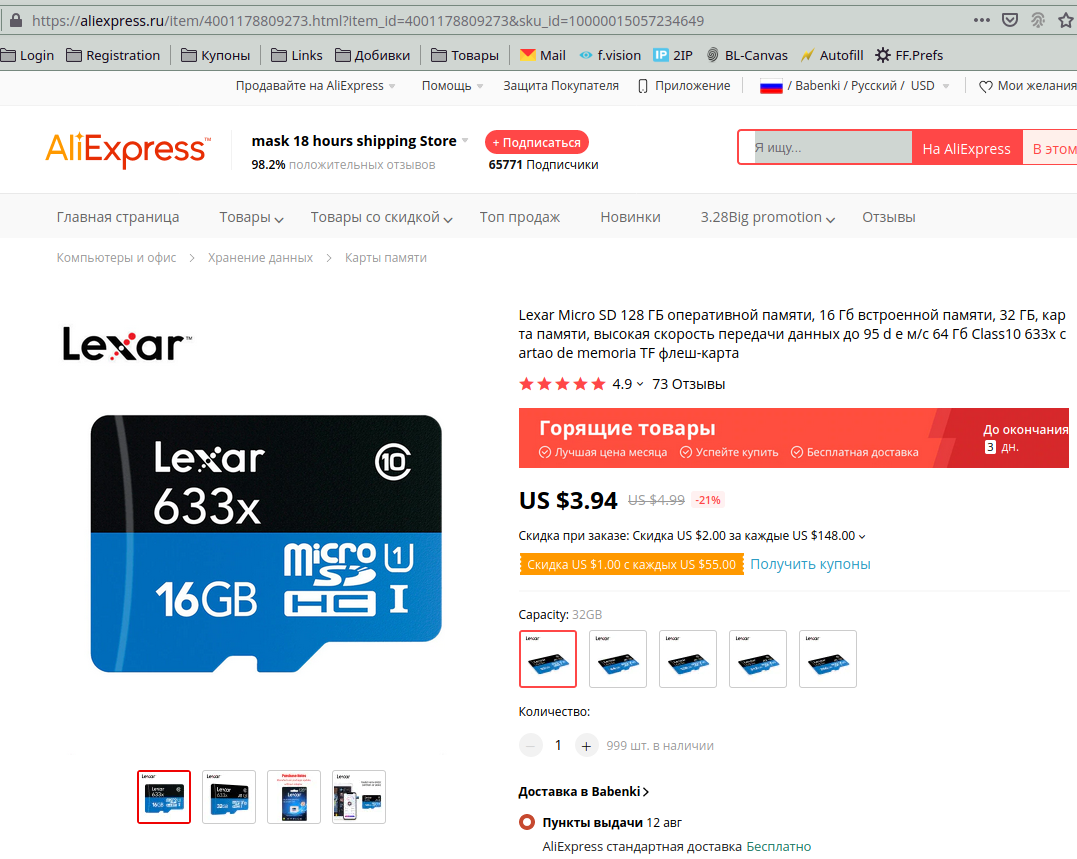This screenshot has width=1077, height=859.
Task: Open the Registration bookmarks folder
Action: 113,56
